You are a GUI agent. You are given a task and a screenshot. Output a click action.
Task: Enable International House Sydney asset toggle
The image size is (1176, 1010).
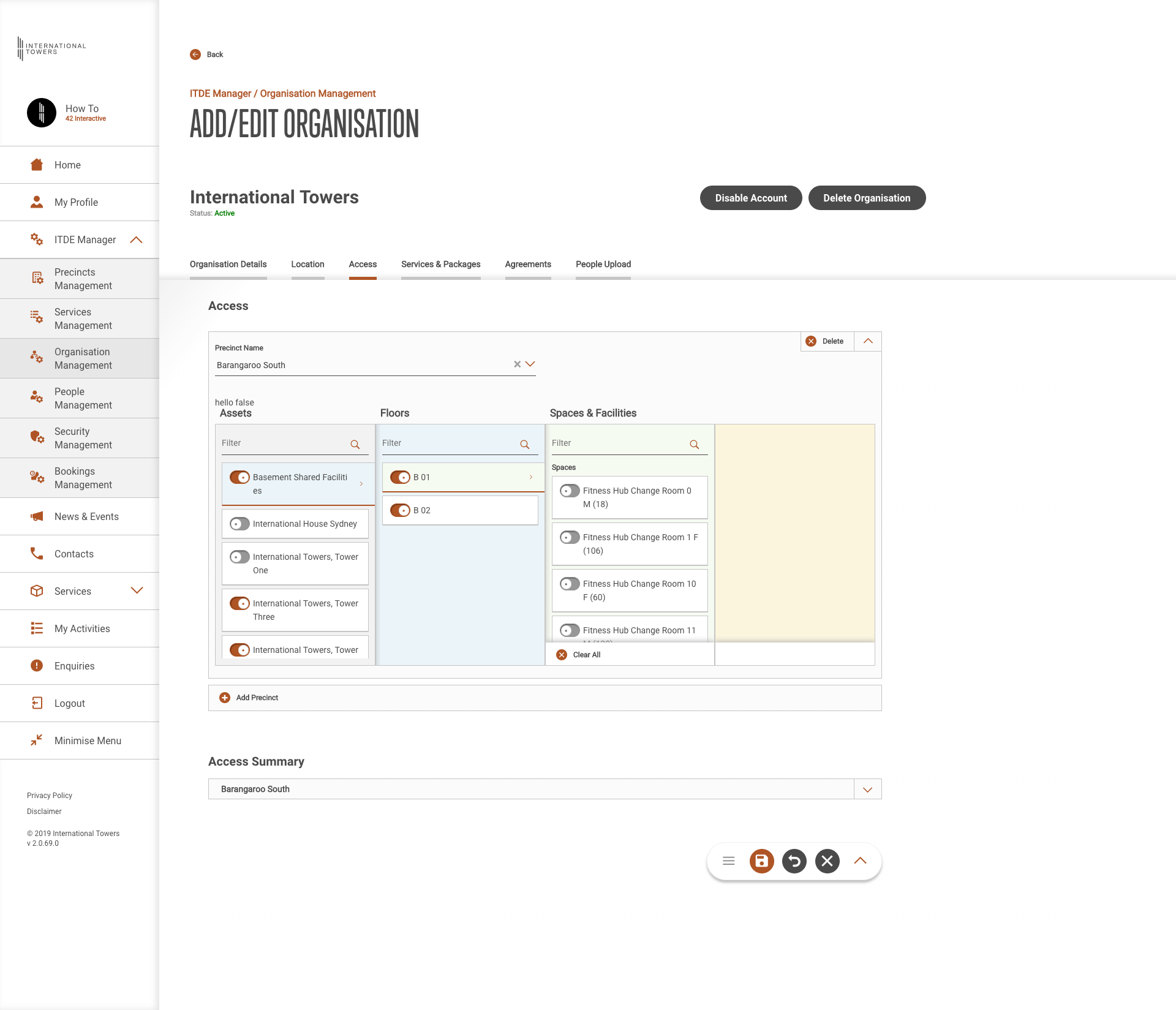[239, 524]
